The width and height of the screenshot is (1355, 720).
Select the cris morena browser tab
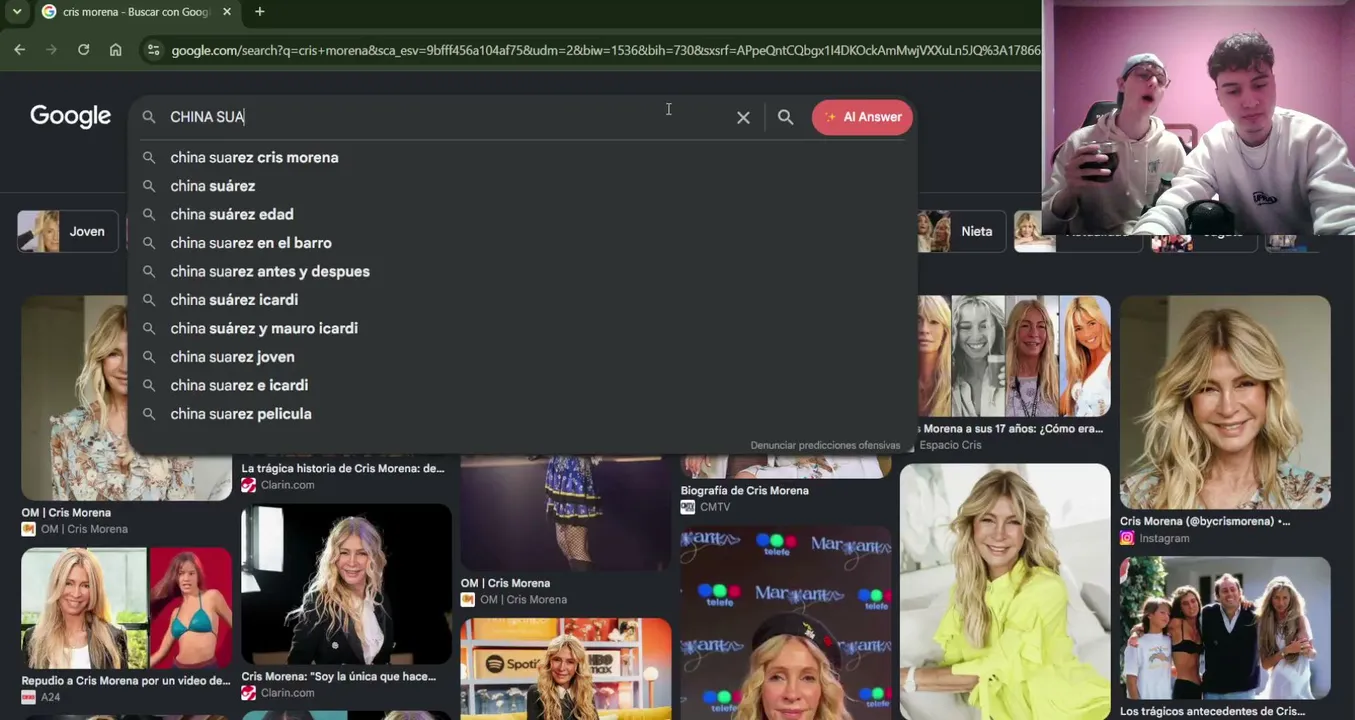137,12
